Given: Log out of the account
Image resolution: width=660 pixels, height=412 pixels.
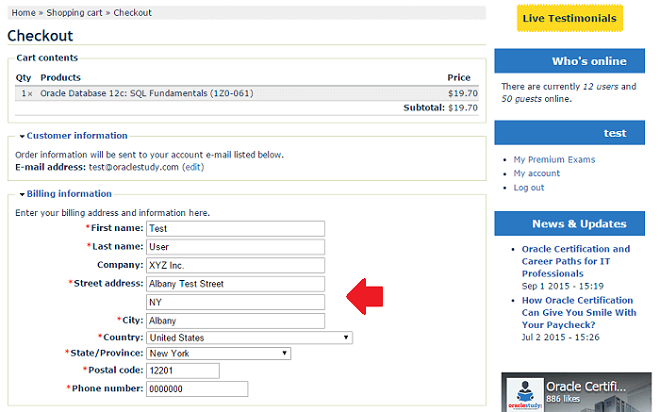Looking at the screenshot, I should click(x=529, y=188).
